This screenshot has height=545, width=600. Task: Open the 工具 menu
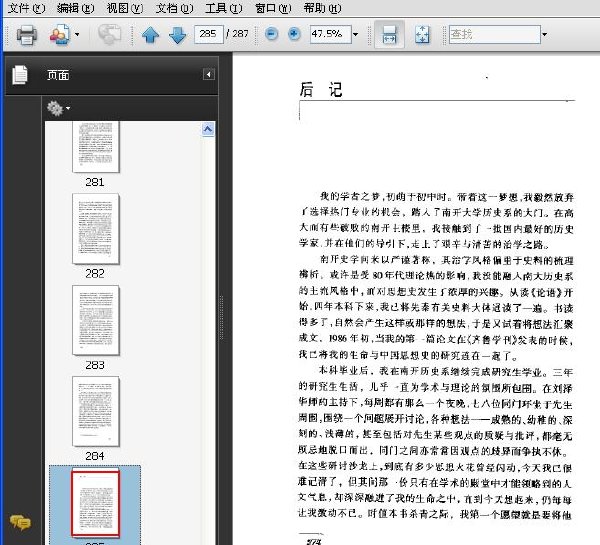[223, 8]
